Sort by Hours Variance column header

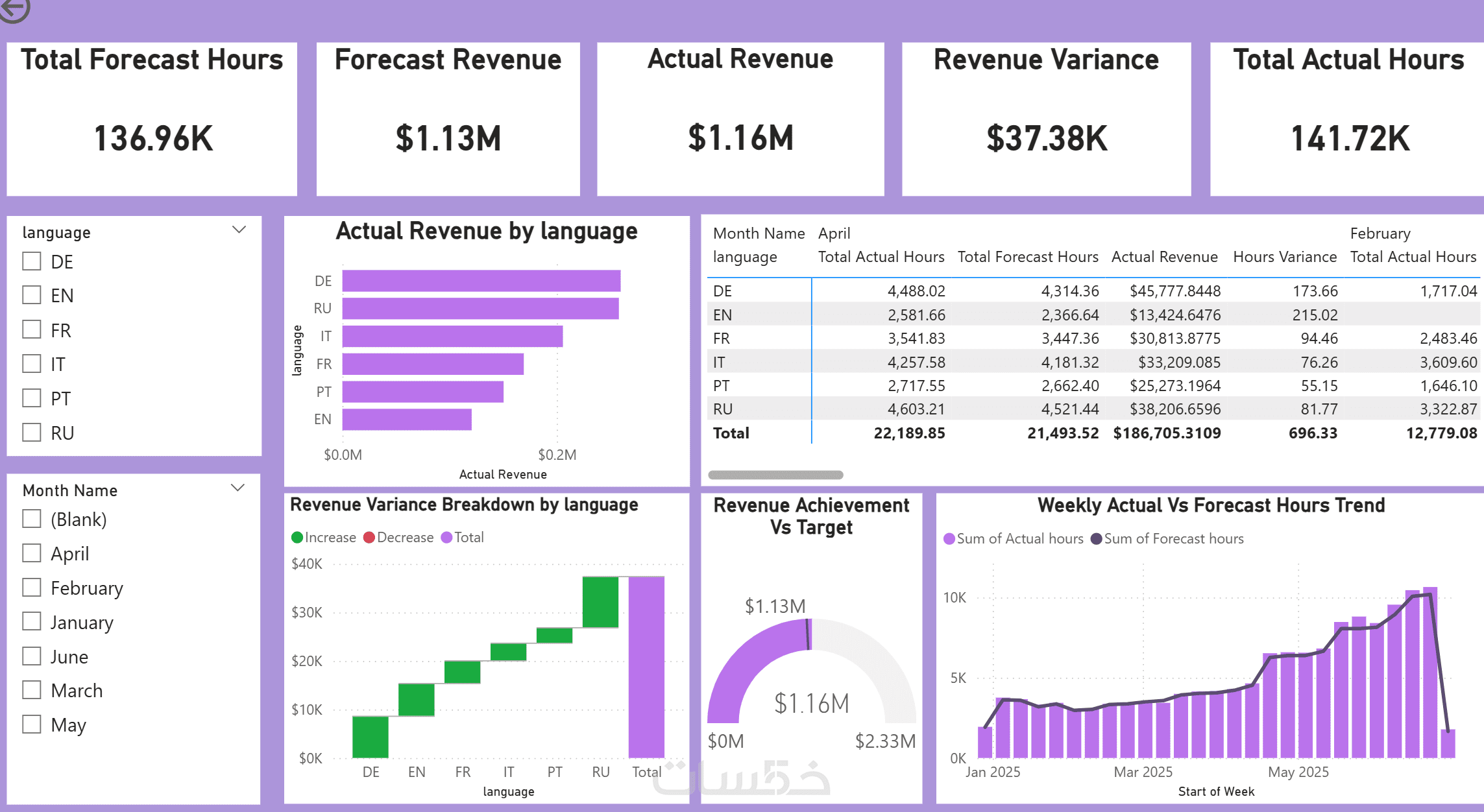pyautogui.click(x=1284, y=257)
